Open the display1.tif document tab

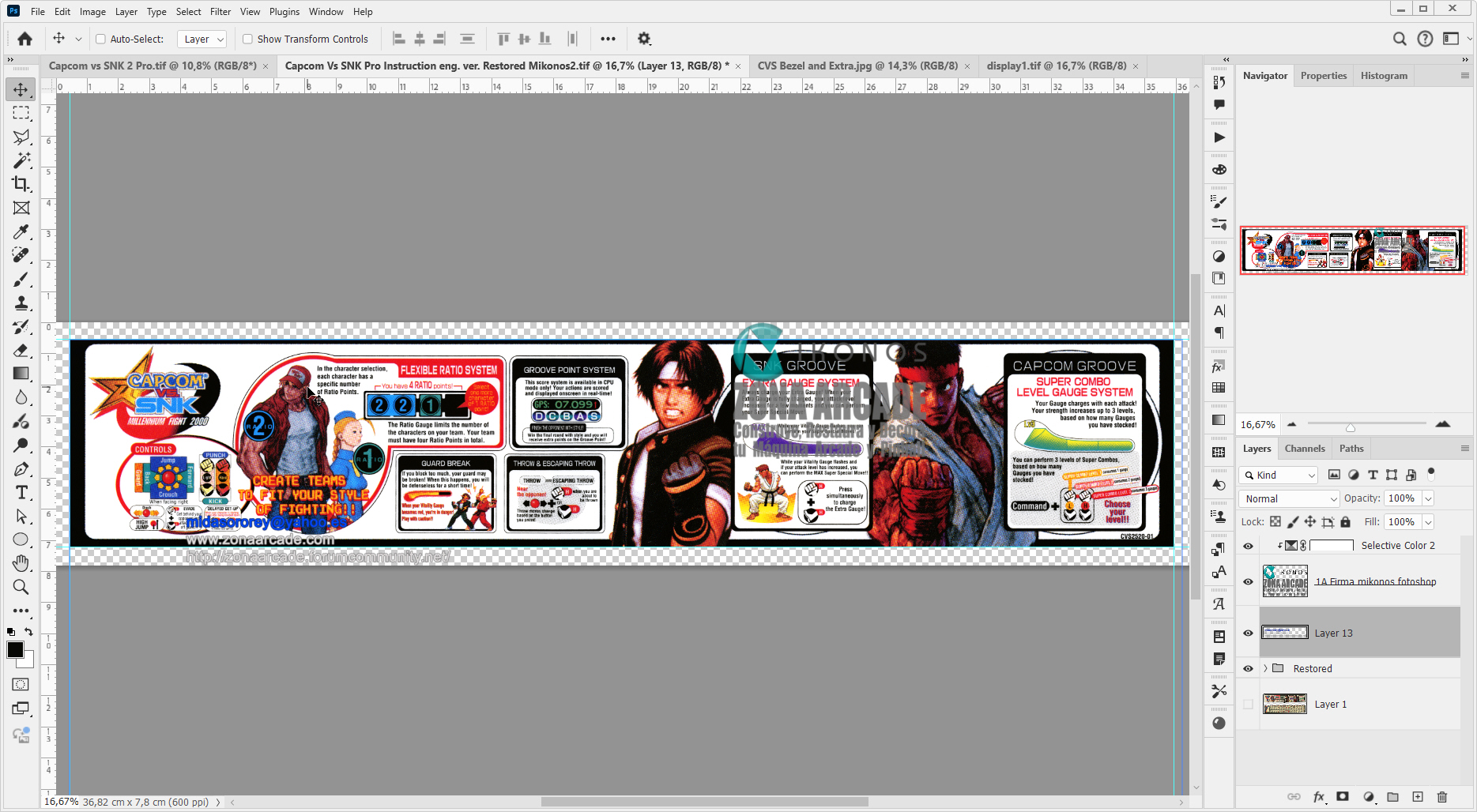pyautogui.click(x=1056, y=66)
